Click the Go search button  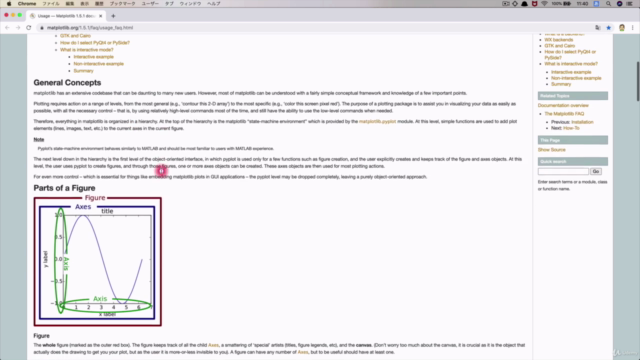(596, 171)
